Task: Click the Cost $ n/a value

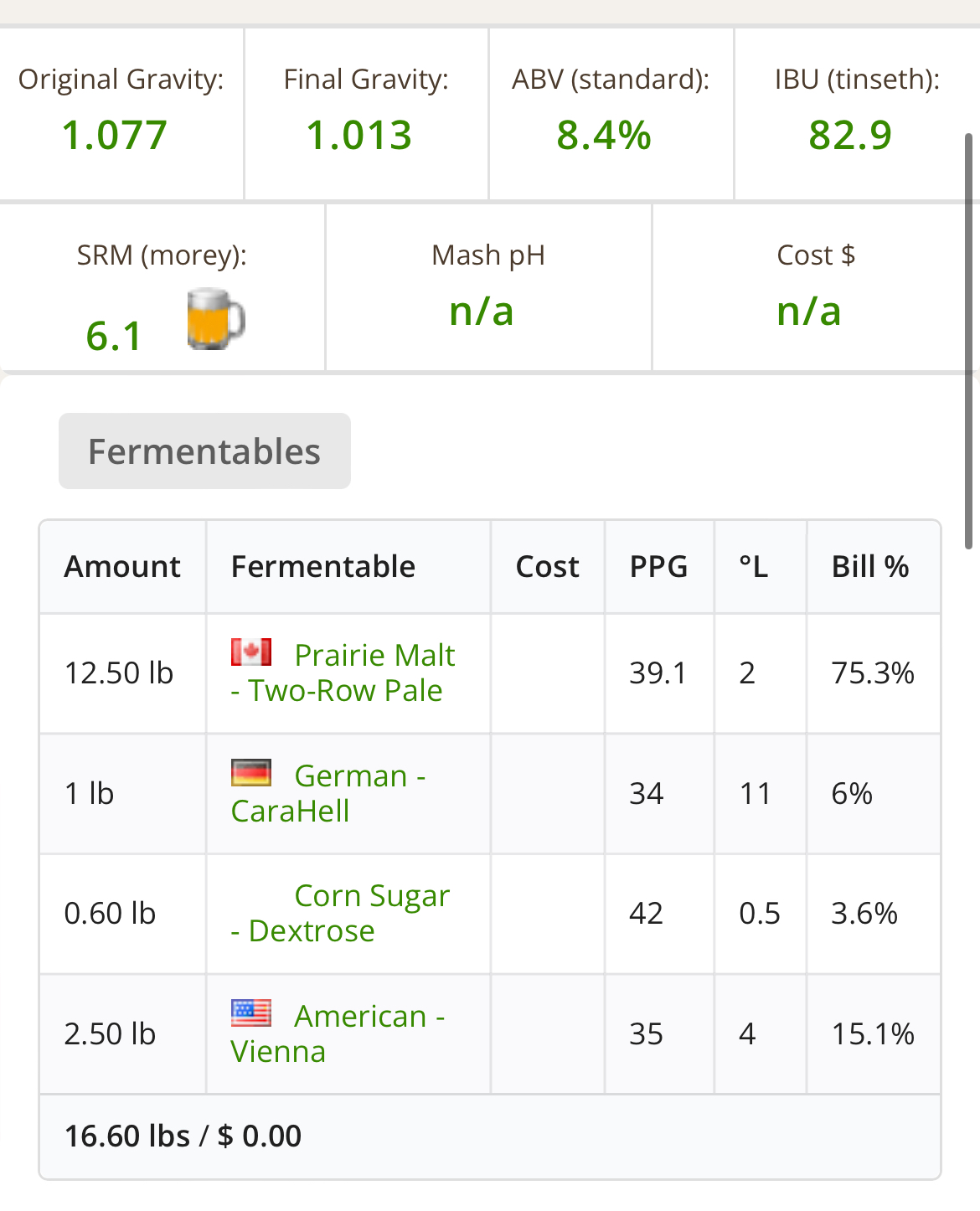Action: pyautogui.click(x=809, y=311)
